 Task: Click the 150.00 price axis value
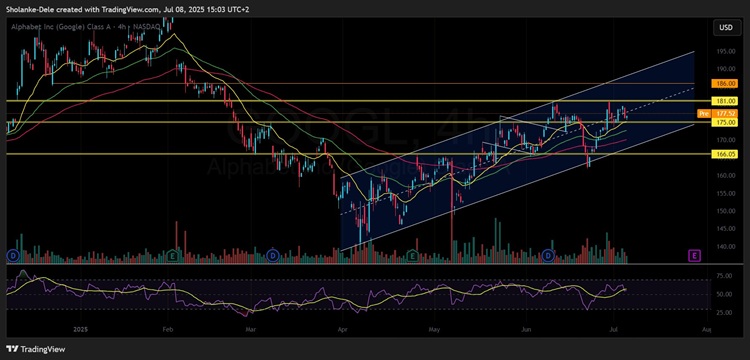coord(726,211)
